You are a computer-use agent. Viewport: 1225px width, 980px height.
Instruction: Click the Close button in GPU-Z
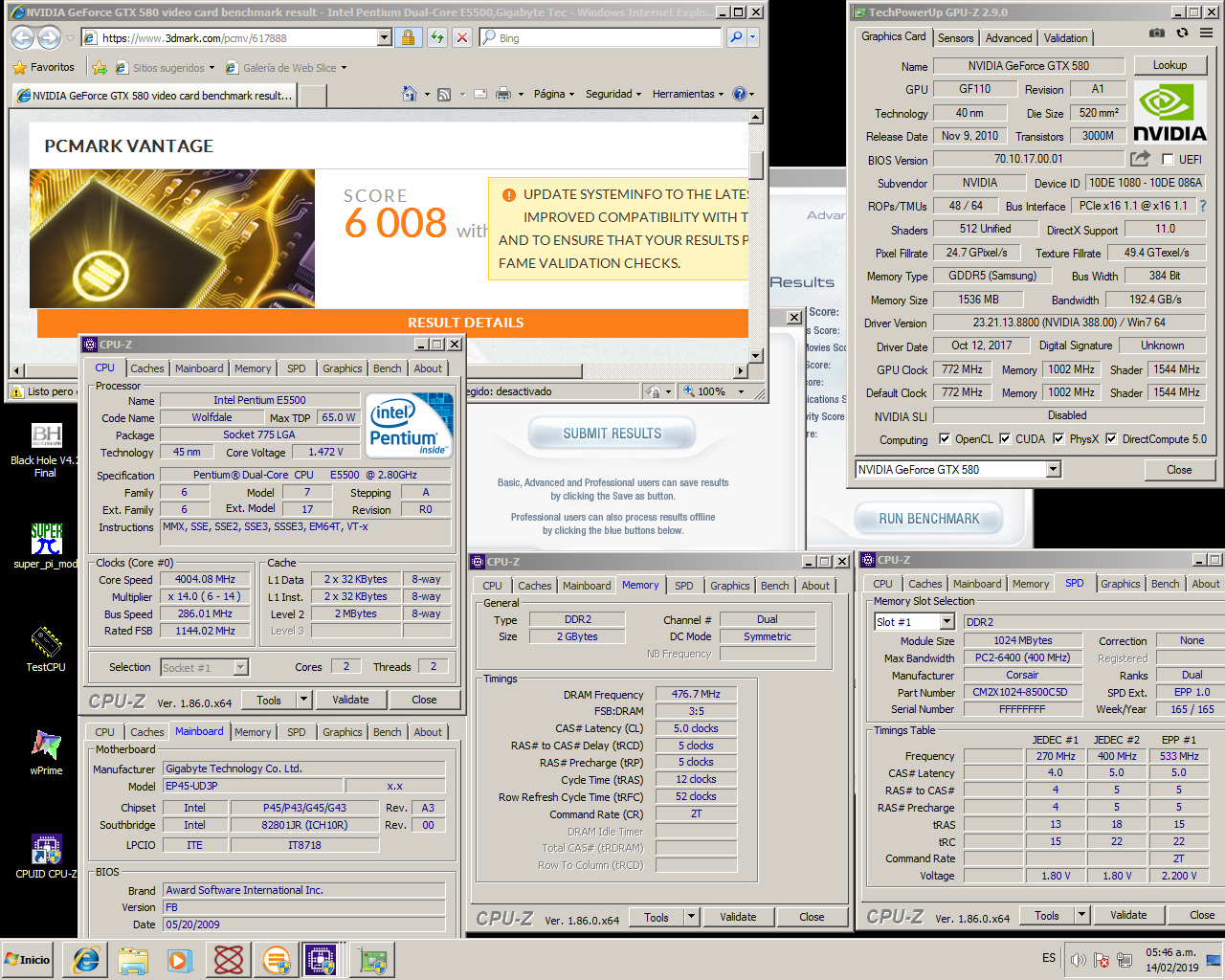(1179, 470)
